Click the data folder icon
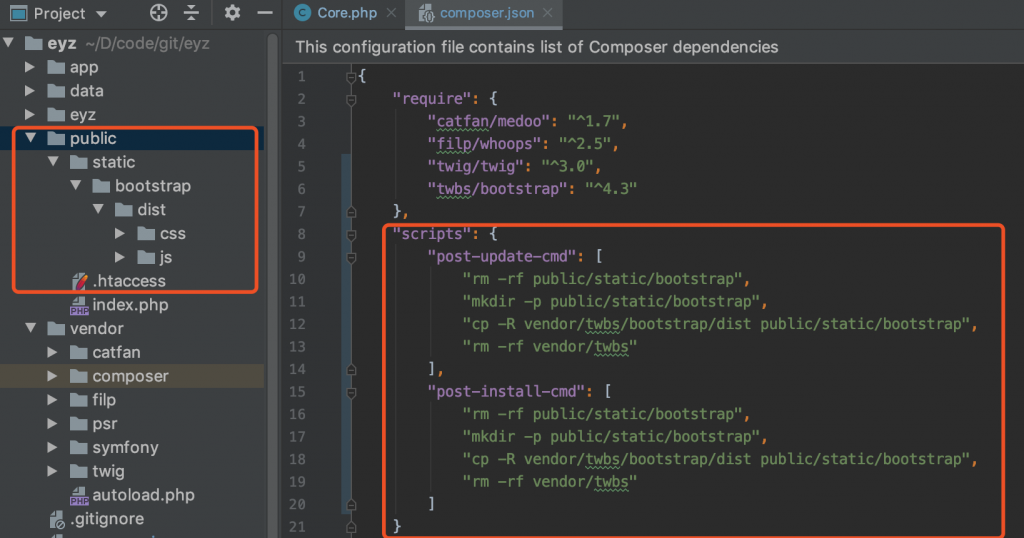The height and width of the screenshot is (538, 1024). click(57, 90)
